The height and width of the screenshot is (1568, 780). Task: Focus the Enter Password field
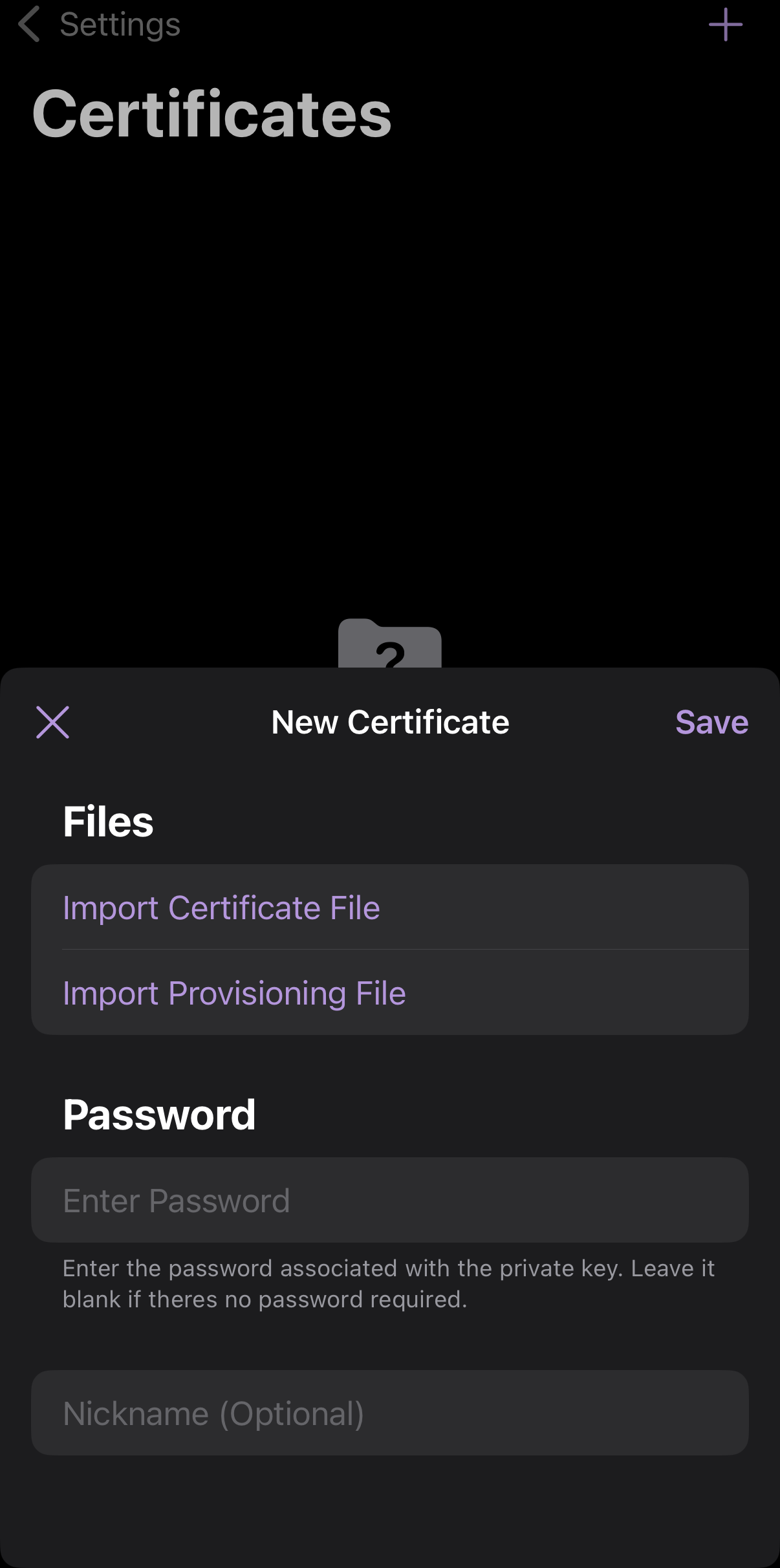[x=389, y=1200]
